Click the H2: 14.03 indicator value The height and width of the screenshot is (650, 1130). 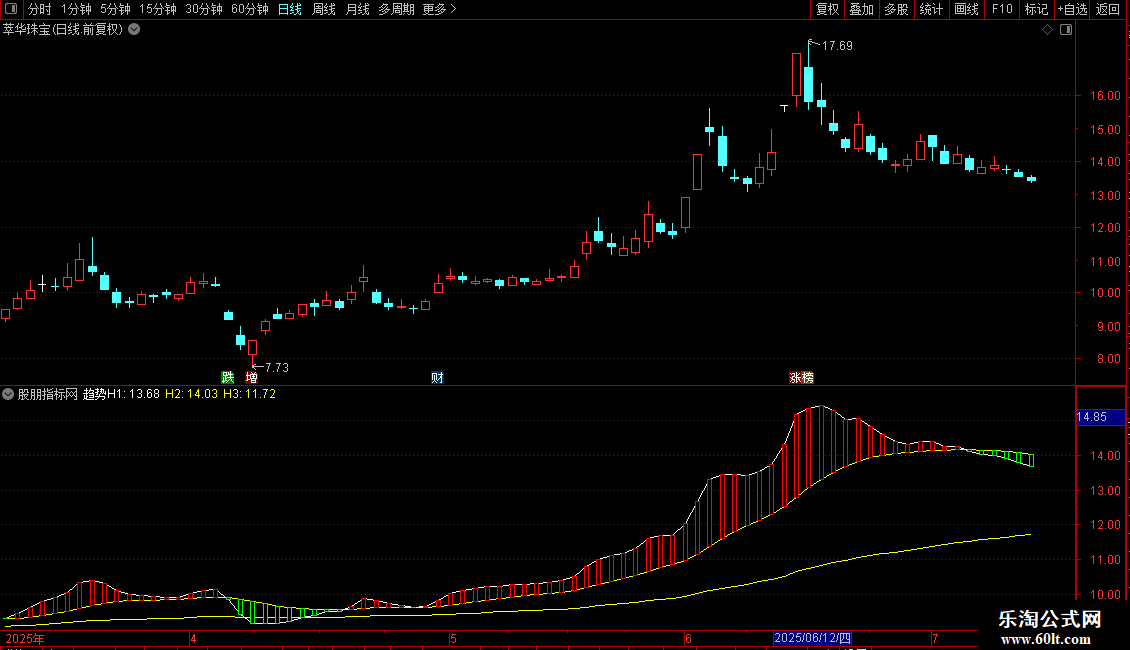click(191, 394)
